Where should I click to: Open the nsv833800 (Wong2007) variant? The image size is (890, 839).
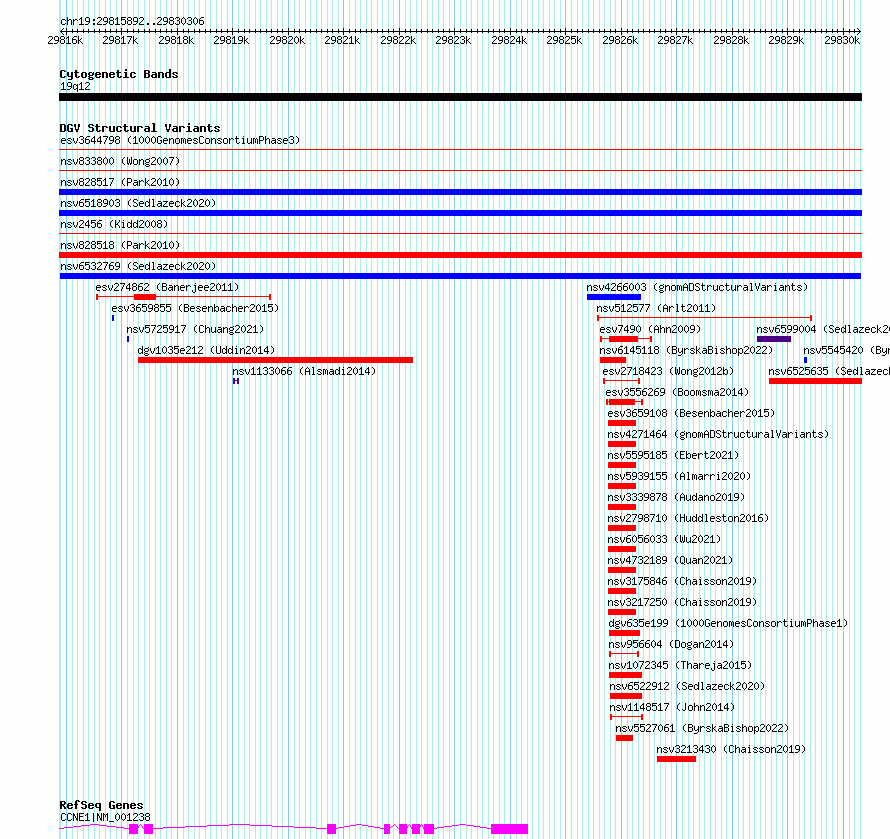120,161
